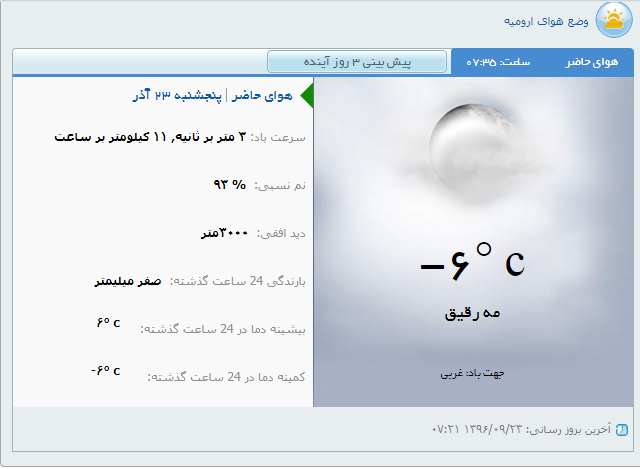The image size is (640, 469).
Task: Click the wind speed value ۳ متر بر ثانیه
Action: [209, 137]
